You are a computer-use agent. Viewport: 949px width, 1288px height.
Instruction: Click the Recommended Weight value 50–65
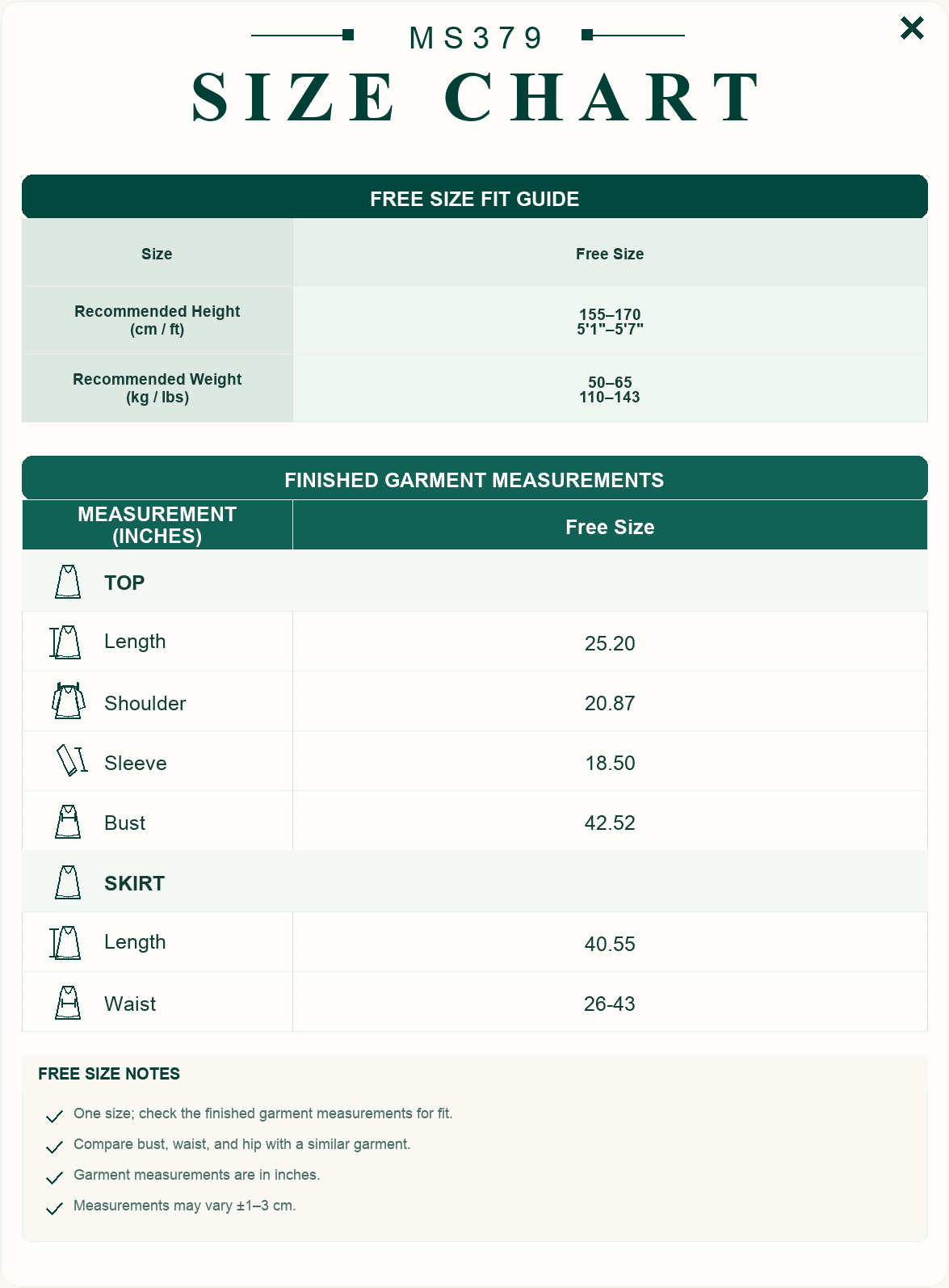610,382
